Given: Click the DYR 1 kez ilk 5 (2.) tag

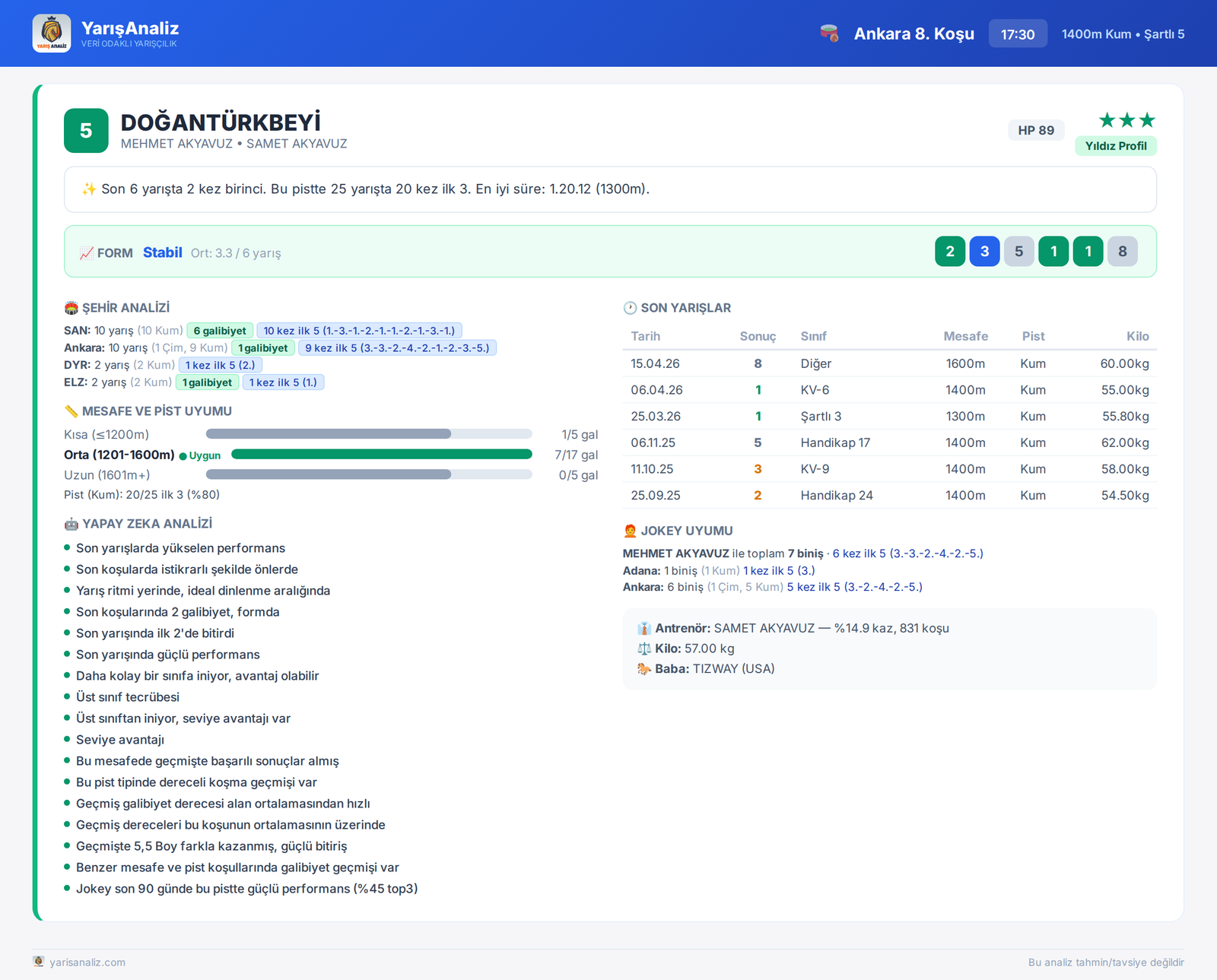Looking at the screenshot, I should point(221,365).
